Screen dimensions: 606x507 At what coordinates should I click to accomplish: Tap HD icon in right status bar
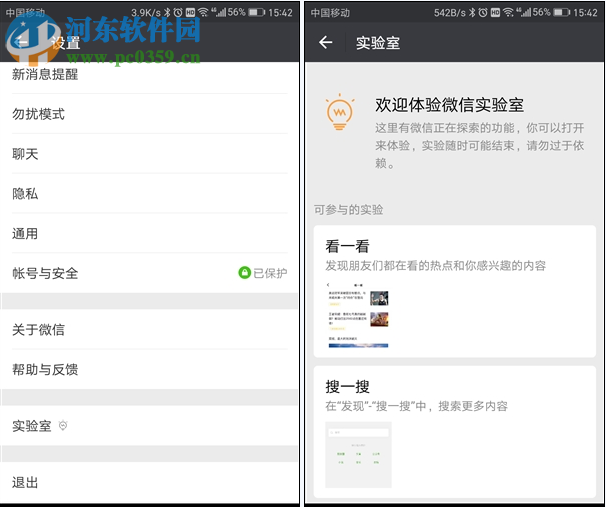(x=495, y=13)
